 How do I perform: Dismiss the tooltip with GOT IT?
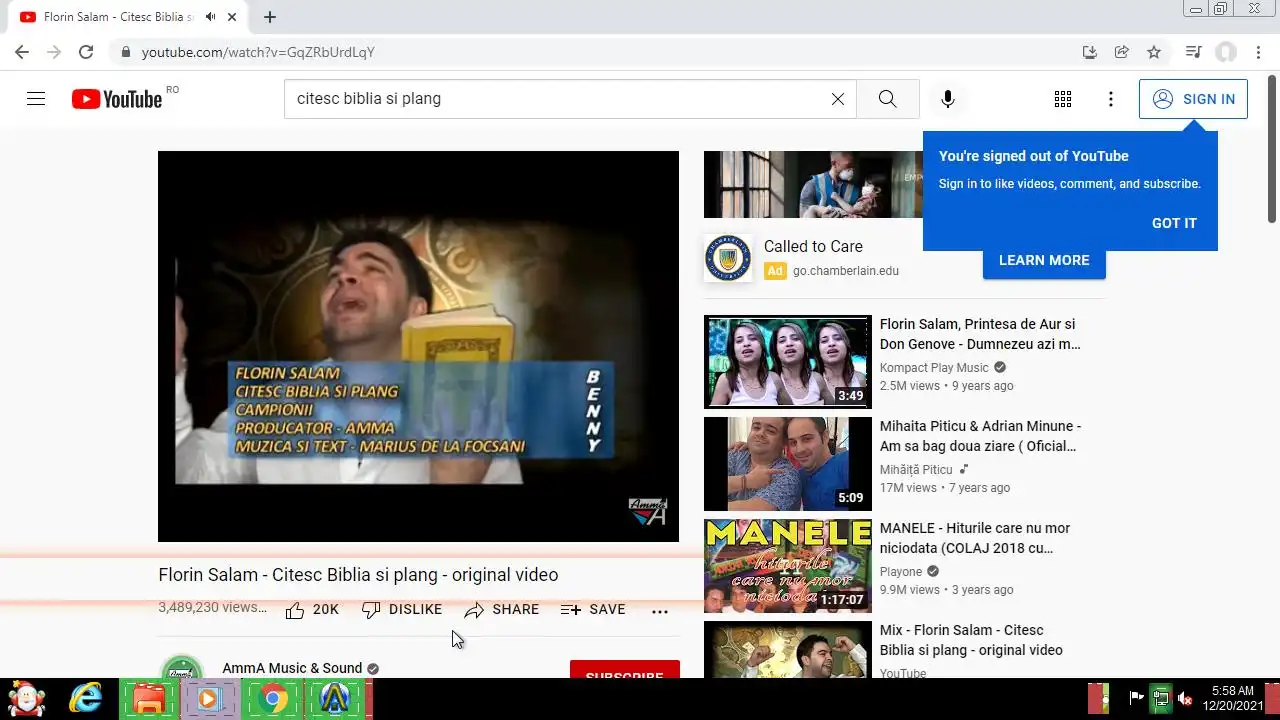[x=1174, y=223]
